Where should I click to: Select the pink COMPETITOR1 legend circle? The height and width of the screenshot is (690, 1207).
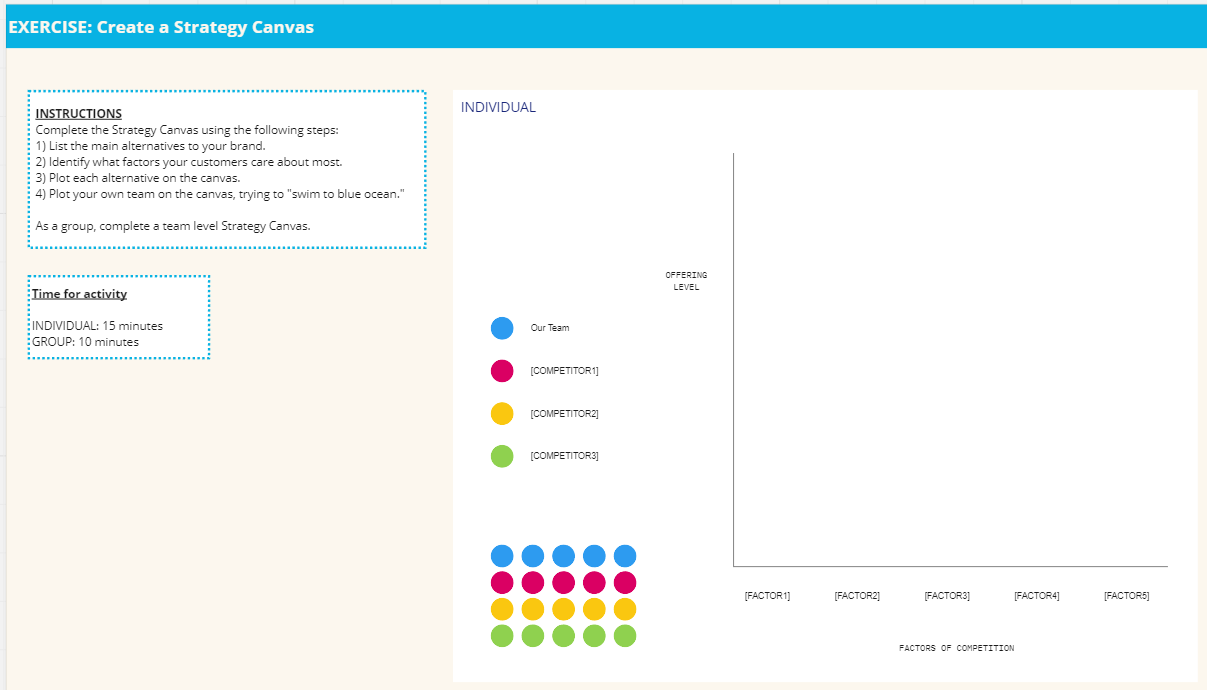coord(502,371)
